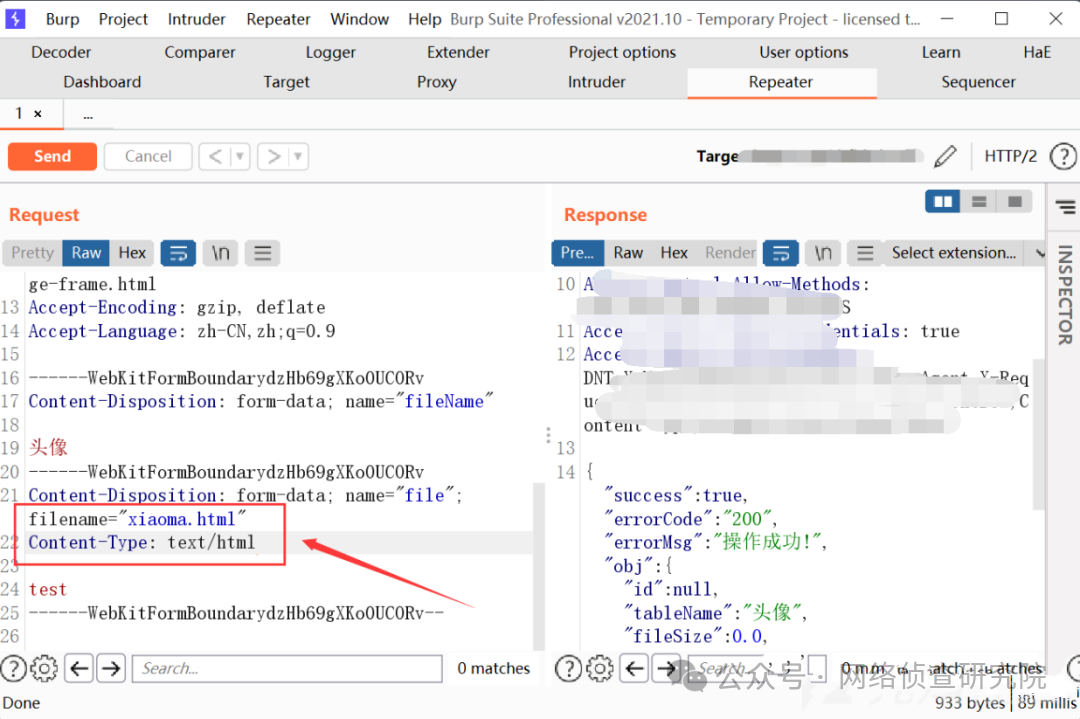Viewport: 1080px width, 719px height.
Task: Open the User options tab
Action: point(804,52)
